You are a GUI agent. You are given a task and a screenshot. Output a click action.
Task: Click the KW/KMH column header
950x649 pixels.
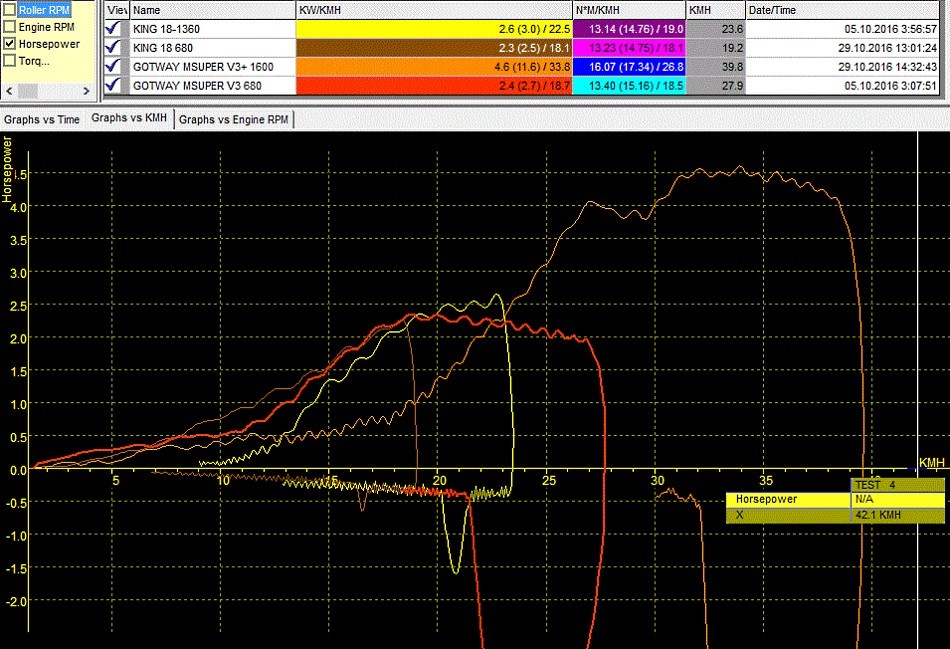[x=434, y=9]
